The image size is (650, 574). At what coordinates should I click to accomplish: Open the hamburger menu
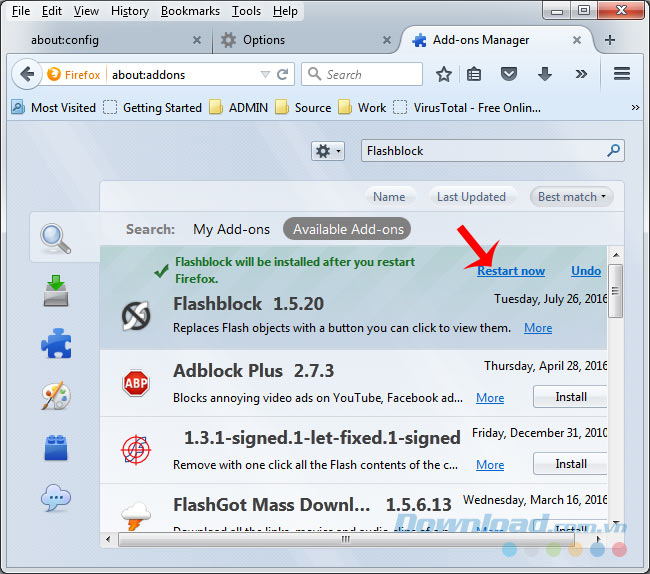(x=622, y=74)
